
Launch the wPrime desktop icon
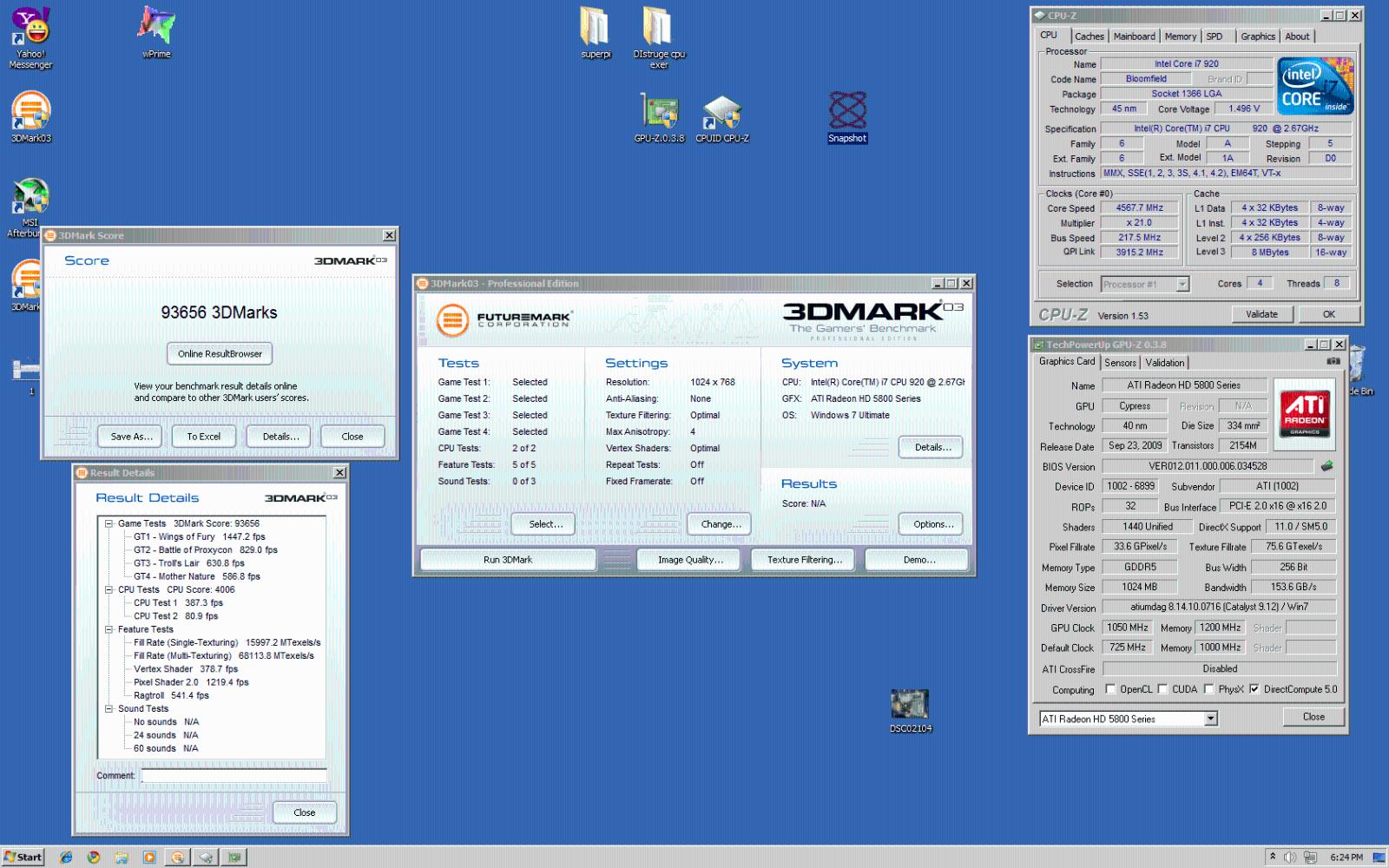pos(156,32)
